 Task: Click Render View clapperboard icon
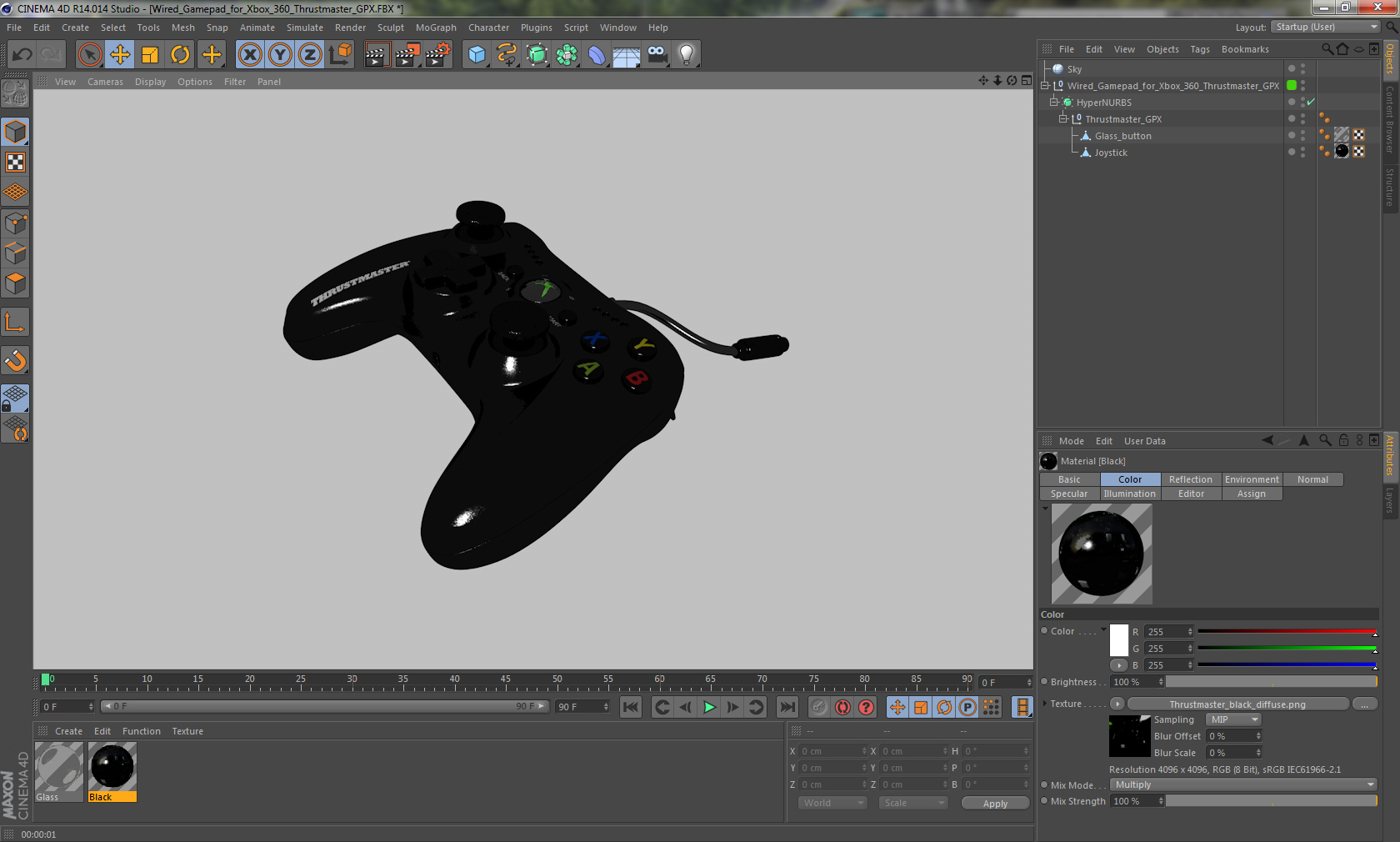(x=377, y=55)
